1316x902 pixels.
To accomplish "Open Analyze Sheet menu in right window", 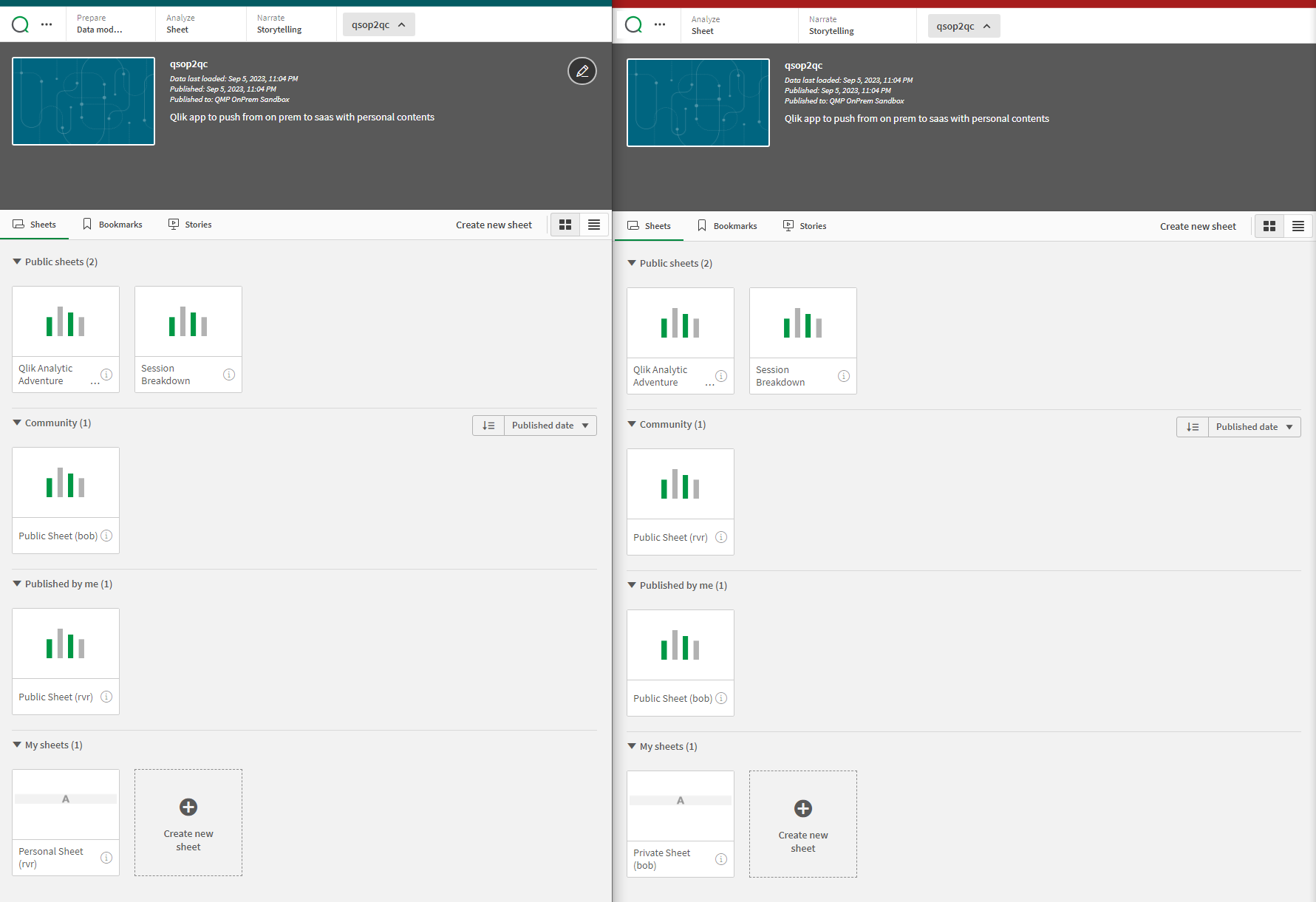I will pos(739,26).
